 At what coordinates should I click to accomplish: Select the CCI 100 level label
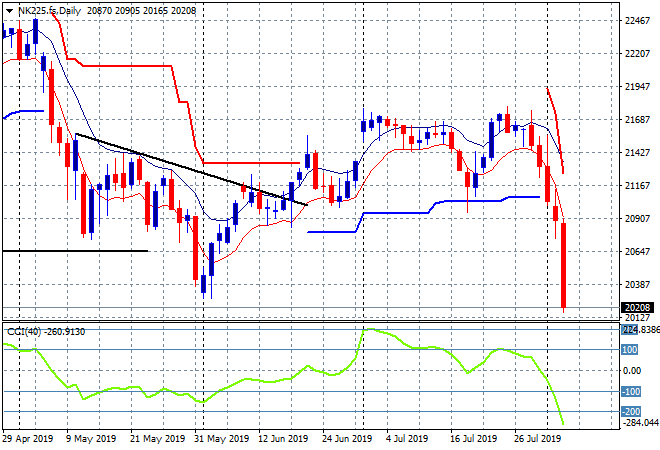[630, 350]
